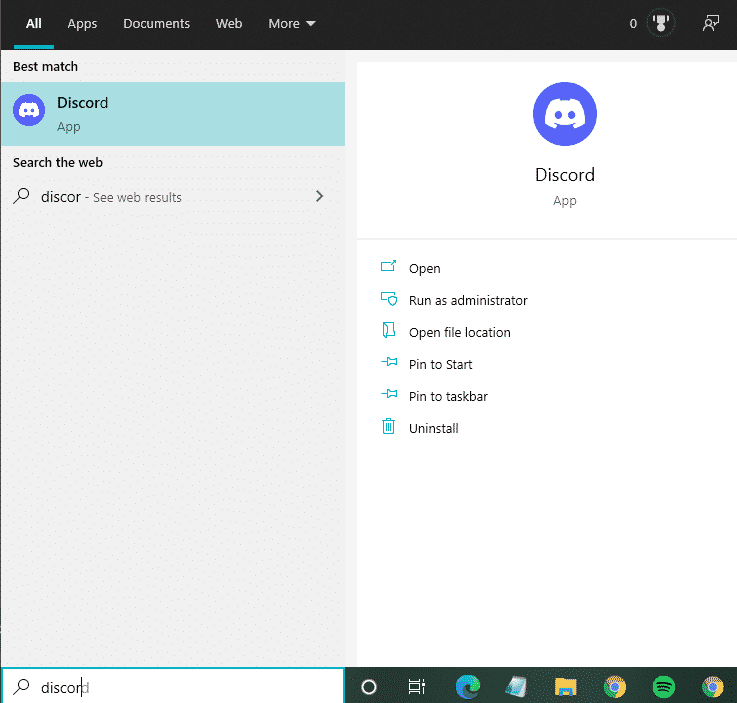Select the Web search tab

pos(229,23)
